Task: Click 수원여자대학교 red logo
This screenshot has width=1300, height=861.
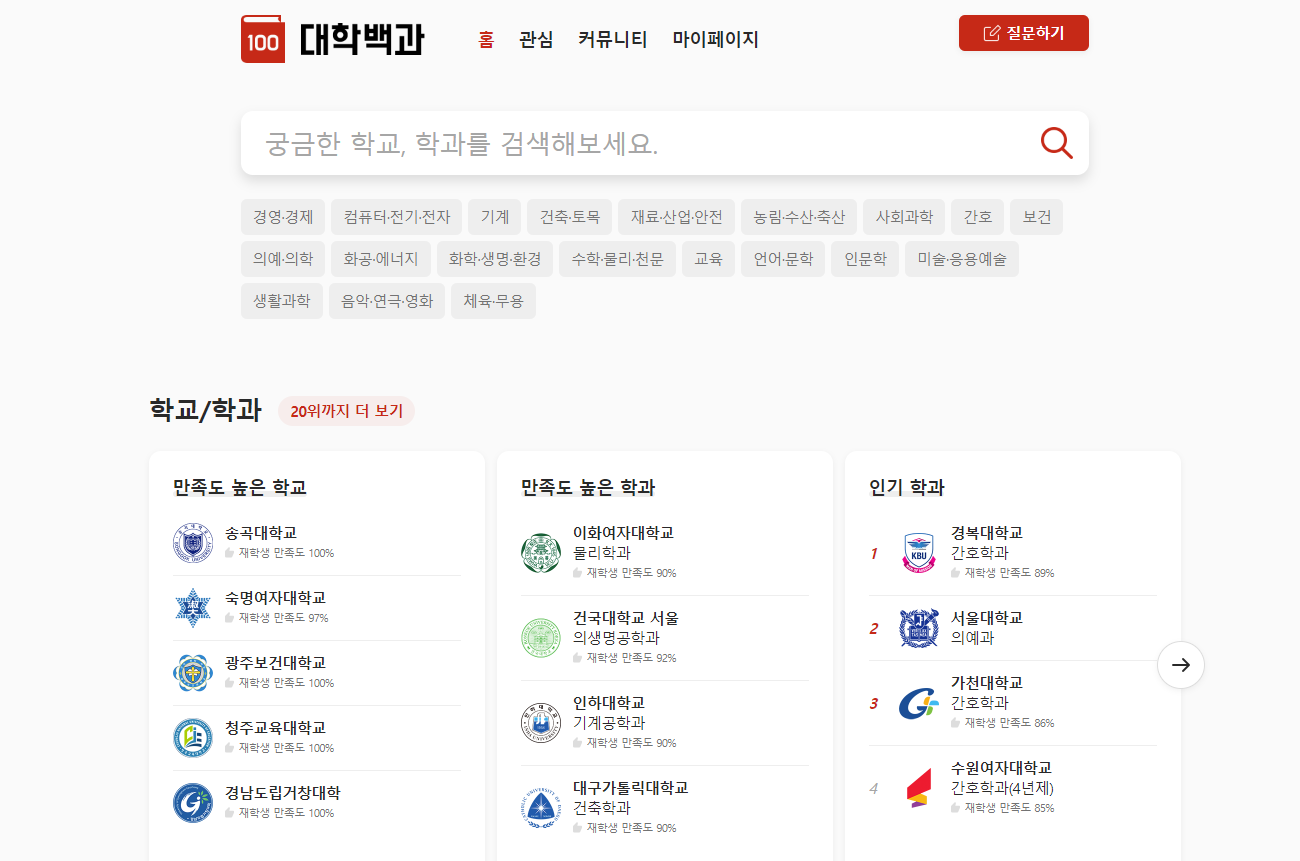Action: coord(919,788)
